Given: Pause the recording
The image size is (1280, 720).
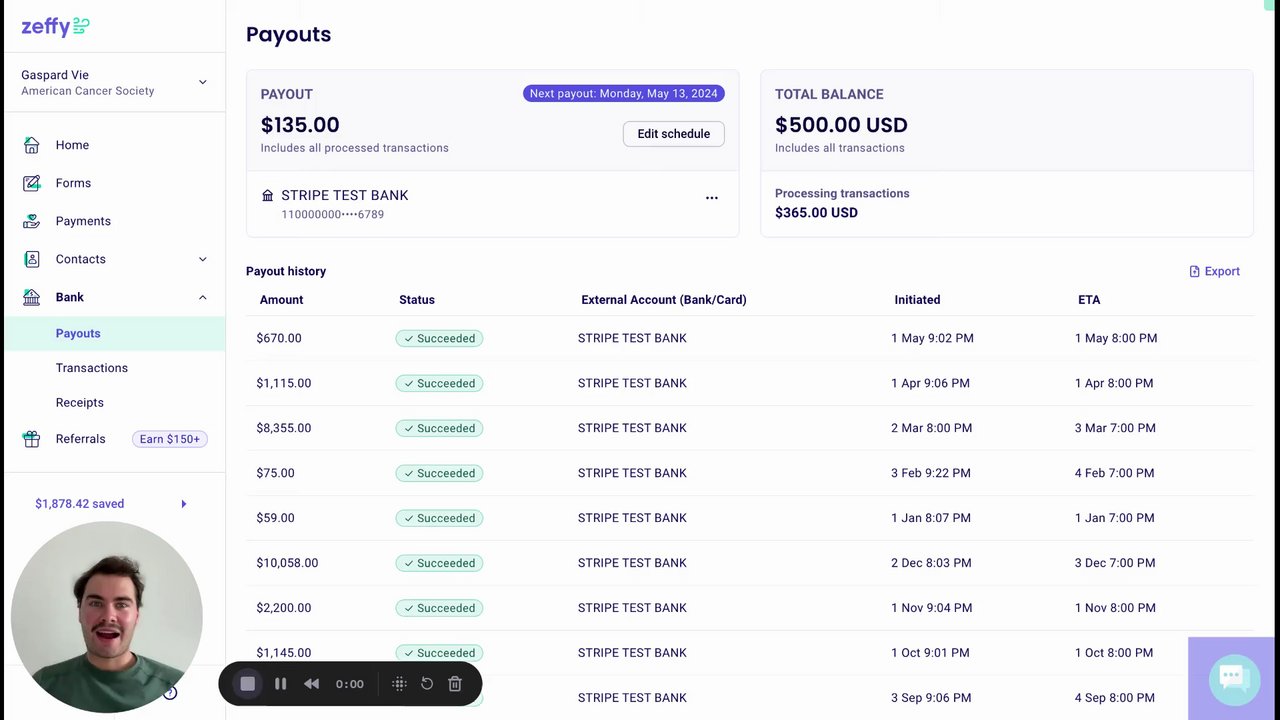Looking at the screenshot, I should coord(281,684).
